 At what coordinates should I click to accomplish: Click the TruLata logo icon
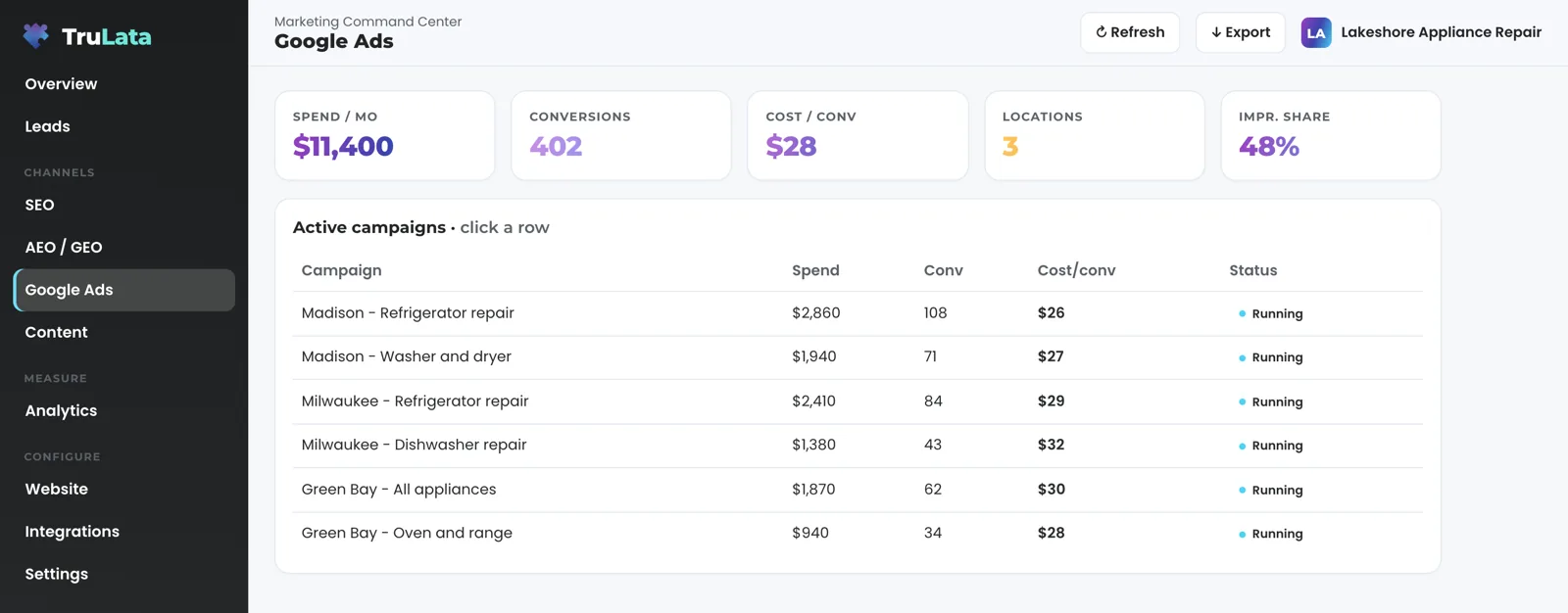[x=36, y=36]
